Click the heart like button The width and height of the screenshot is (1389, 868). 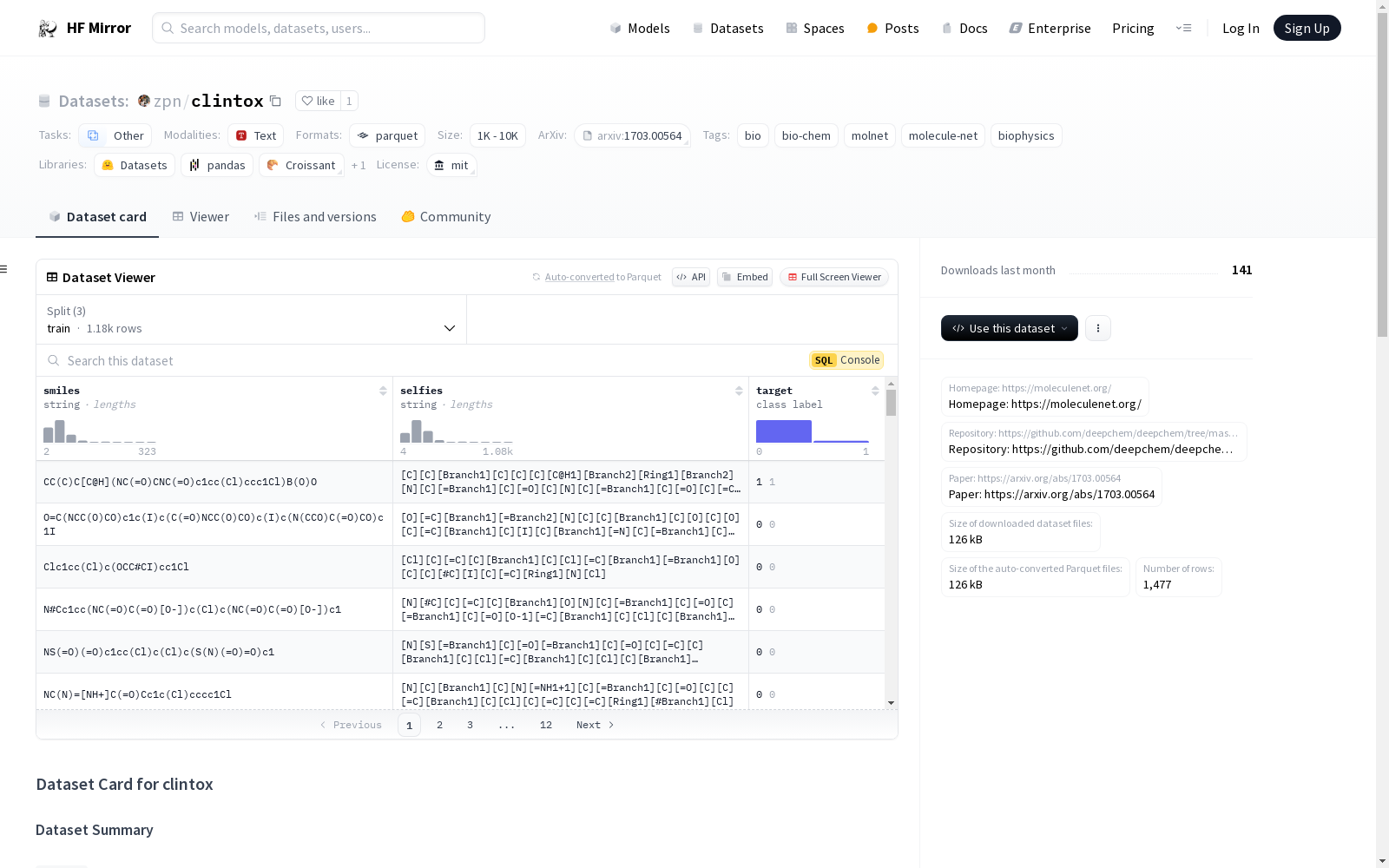coord(318,101)
